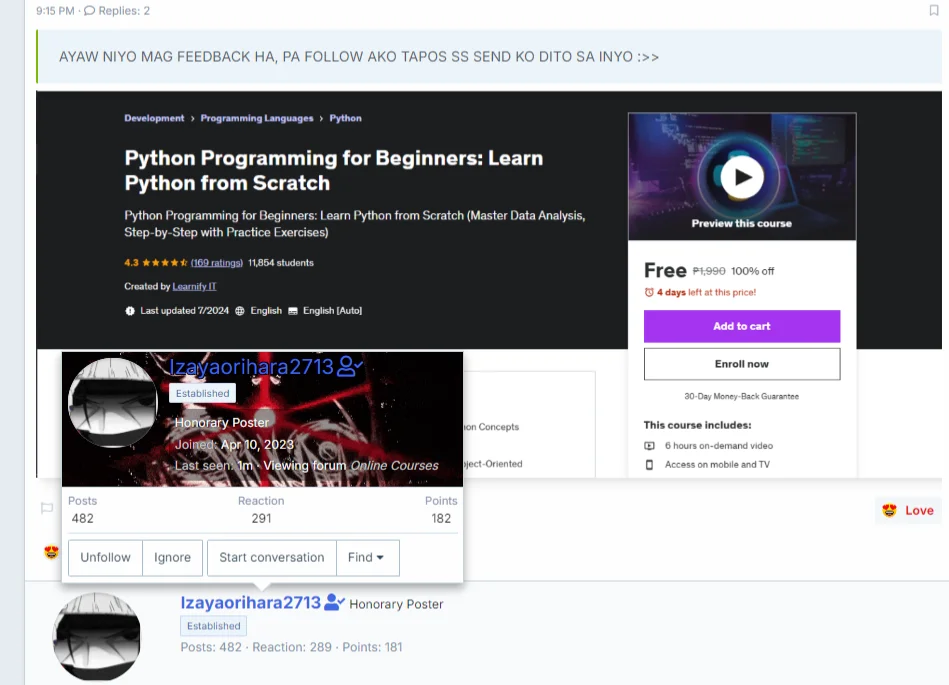Expand the Find dropdown
The height and width of the screenshot is (685, 949).
click(x=366, y=557)
